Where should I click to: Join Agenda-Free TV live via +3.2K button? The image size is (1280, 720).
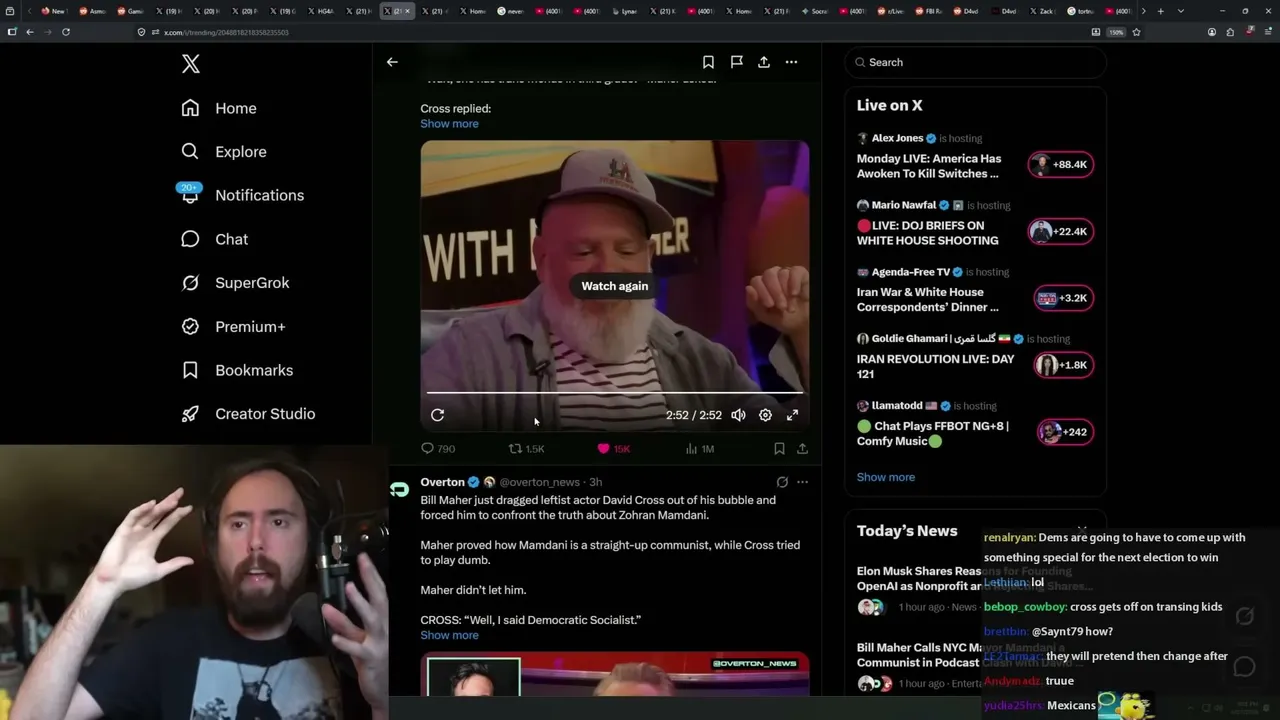tap(1064, 298)
